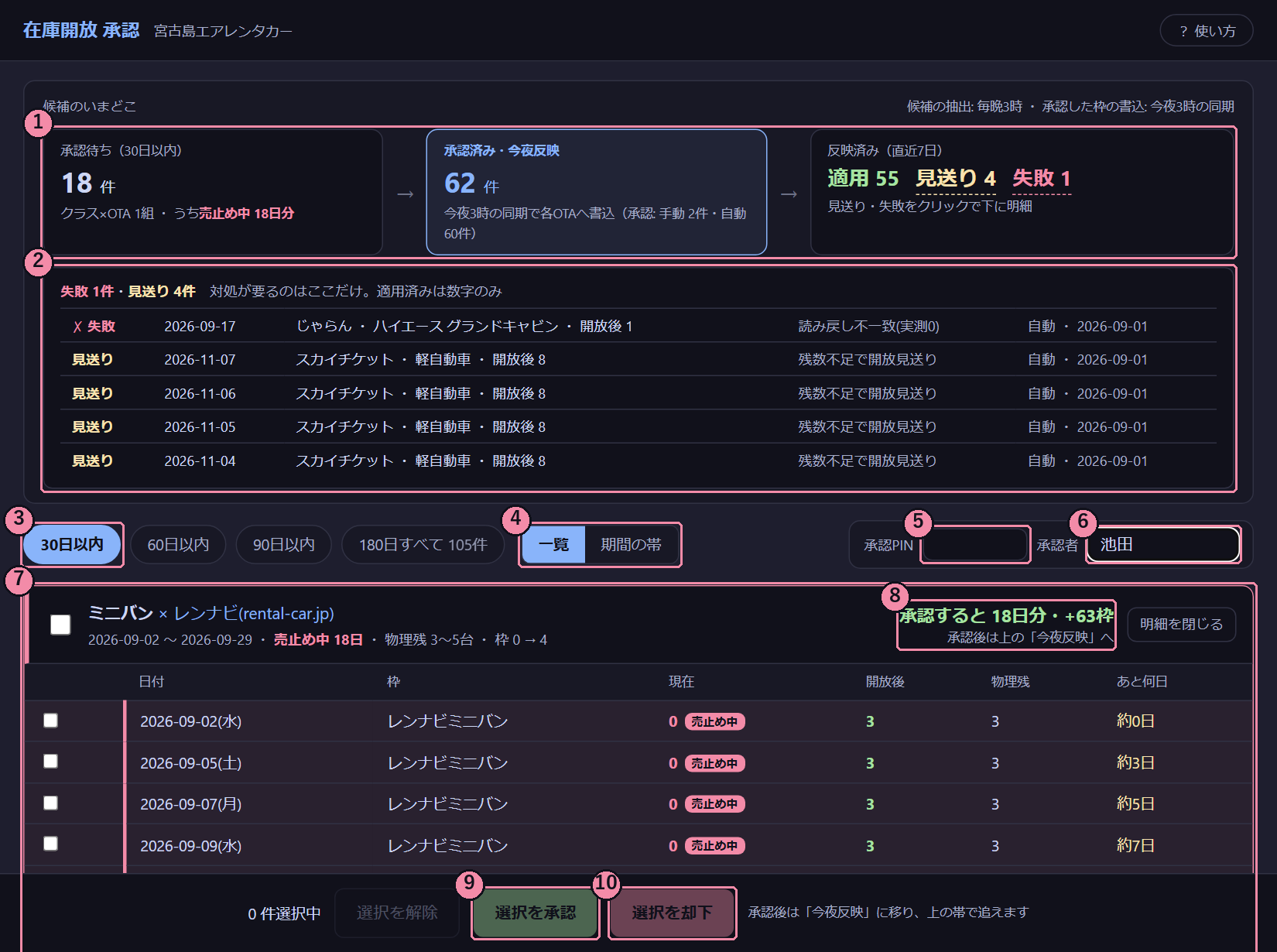Click the 失敗 X row for じゃらん
This screenshot has width=1277, height=952.
click(638, 326)
